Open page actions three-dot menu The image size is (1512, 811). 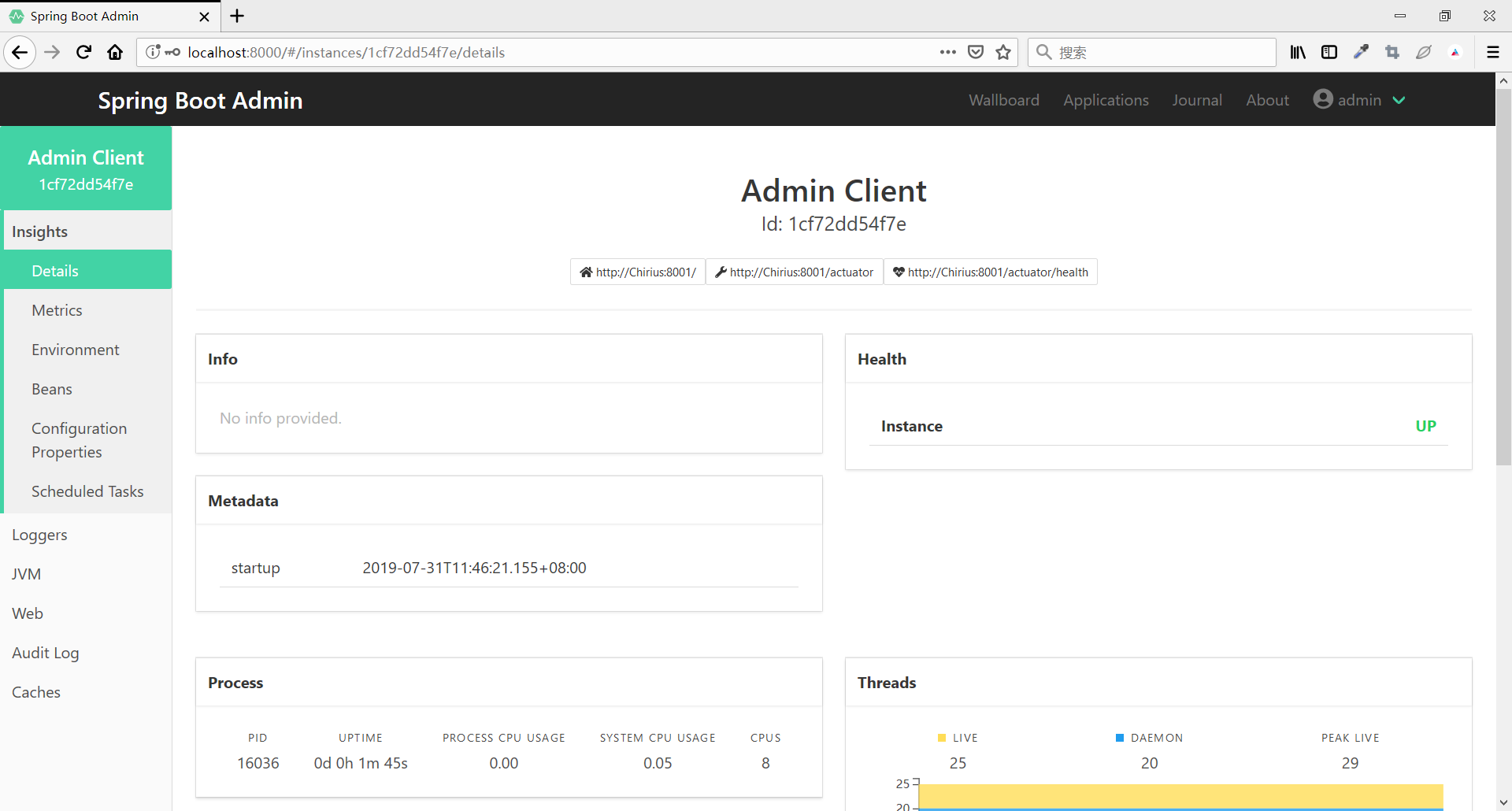pos(947,52)
